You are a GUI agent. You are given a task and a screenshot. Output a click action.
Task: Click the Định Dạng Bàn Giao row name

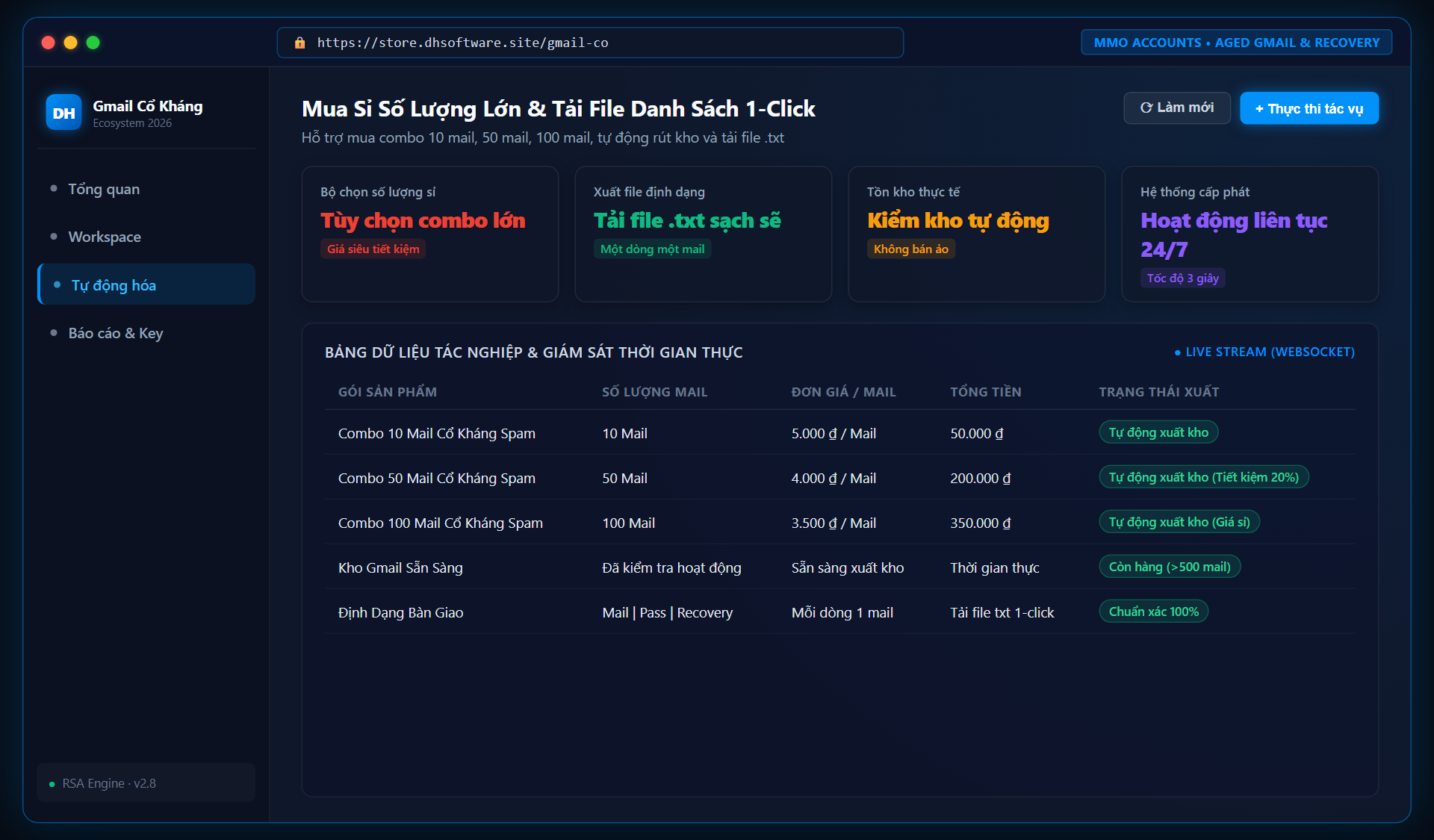click(400, 612)
